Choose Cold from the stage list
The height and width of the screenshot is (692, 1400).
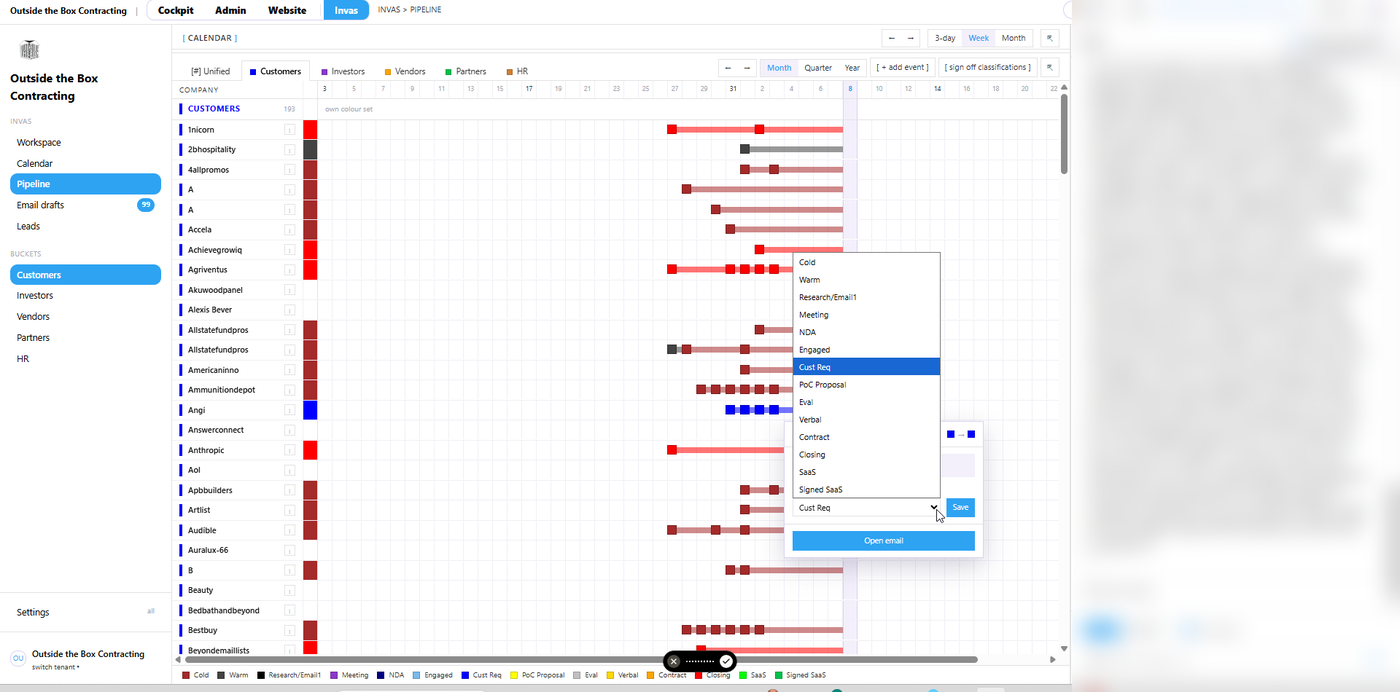tap(867, 262)
